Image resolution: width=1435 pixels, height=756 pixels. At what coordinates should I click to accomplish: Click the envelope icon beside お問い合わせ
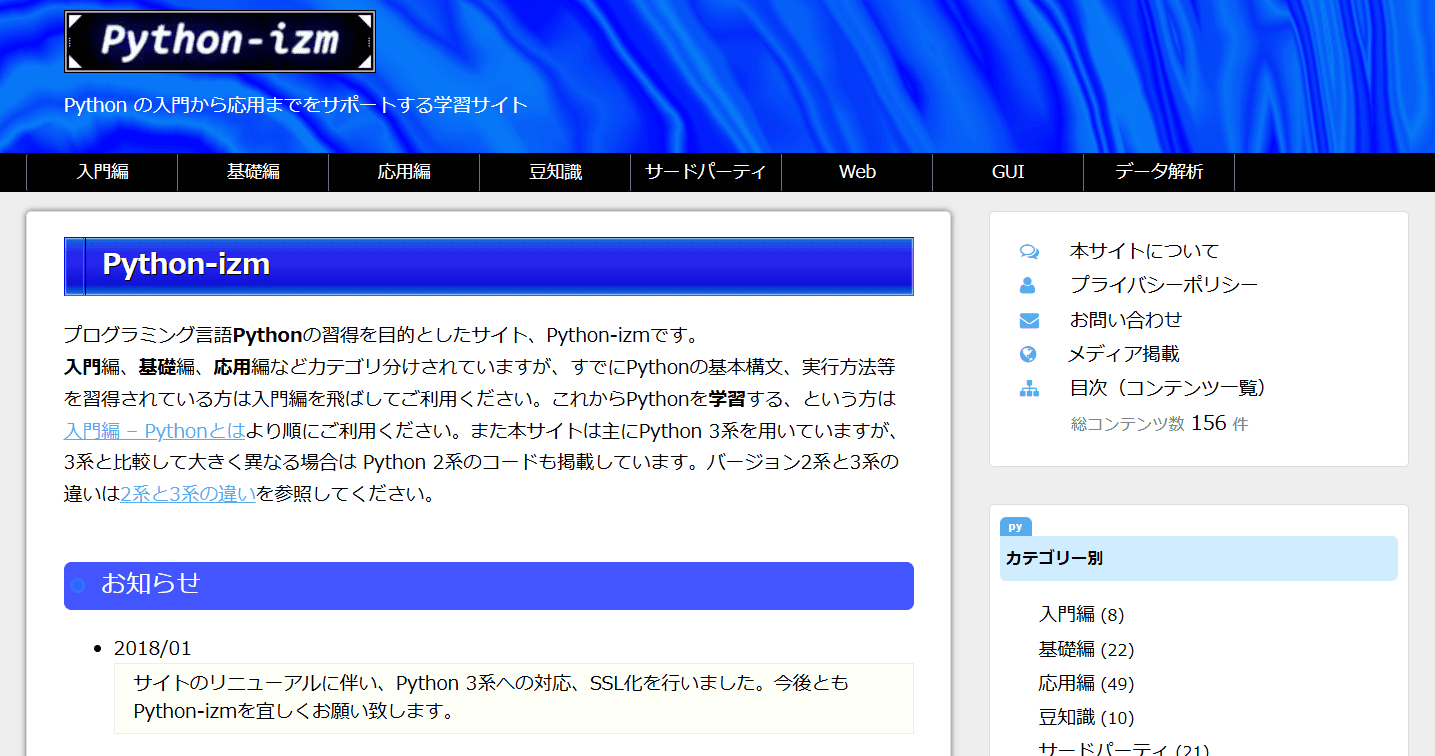(x=1029, y=320)
